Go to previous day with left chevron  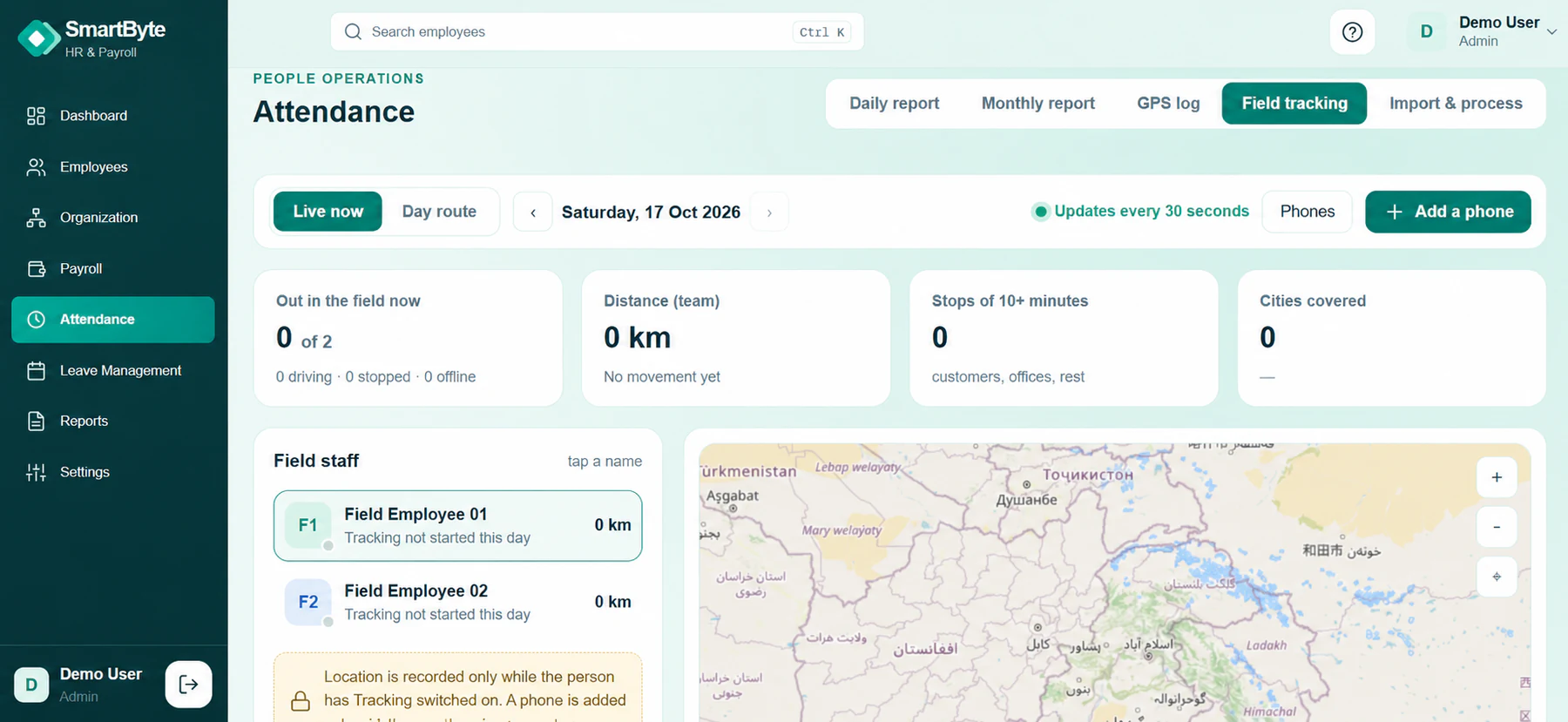point(533,213)
